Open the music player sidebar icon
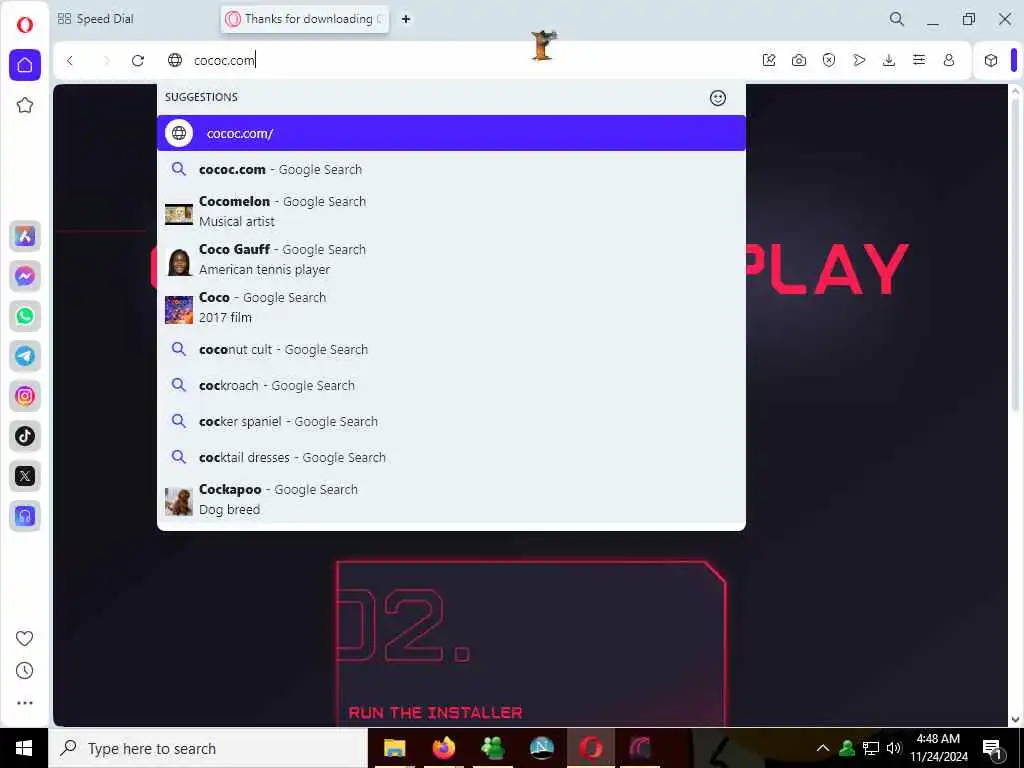The image size is (1024, 768). [25, 516]
